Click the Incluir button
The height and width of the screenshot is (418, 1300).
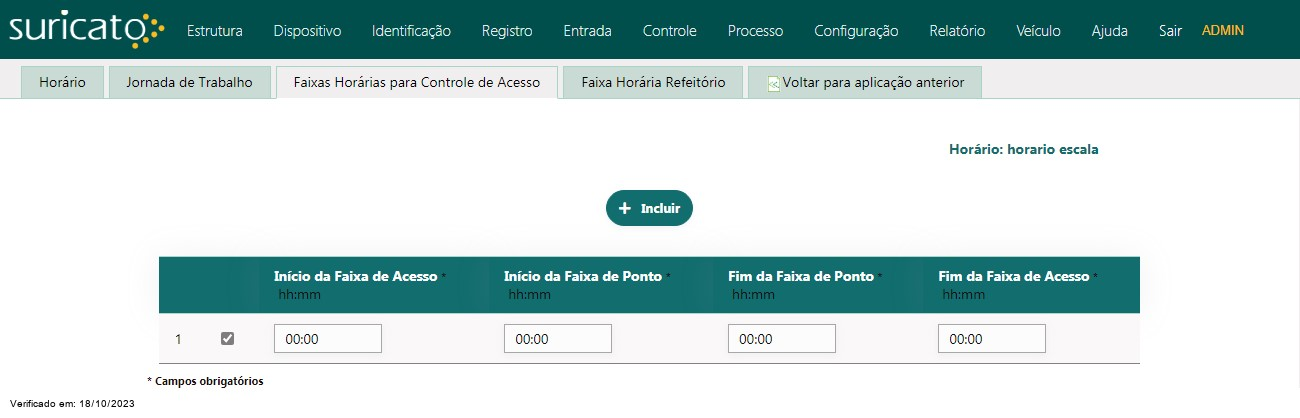pyautogui.click(x=649, y=208)
